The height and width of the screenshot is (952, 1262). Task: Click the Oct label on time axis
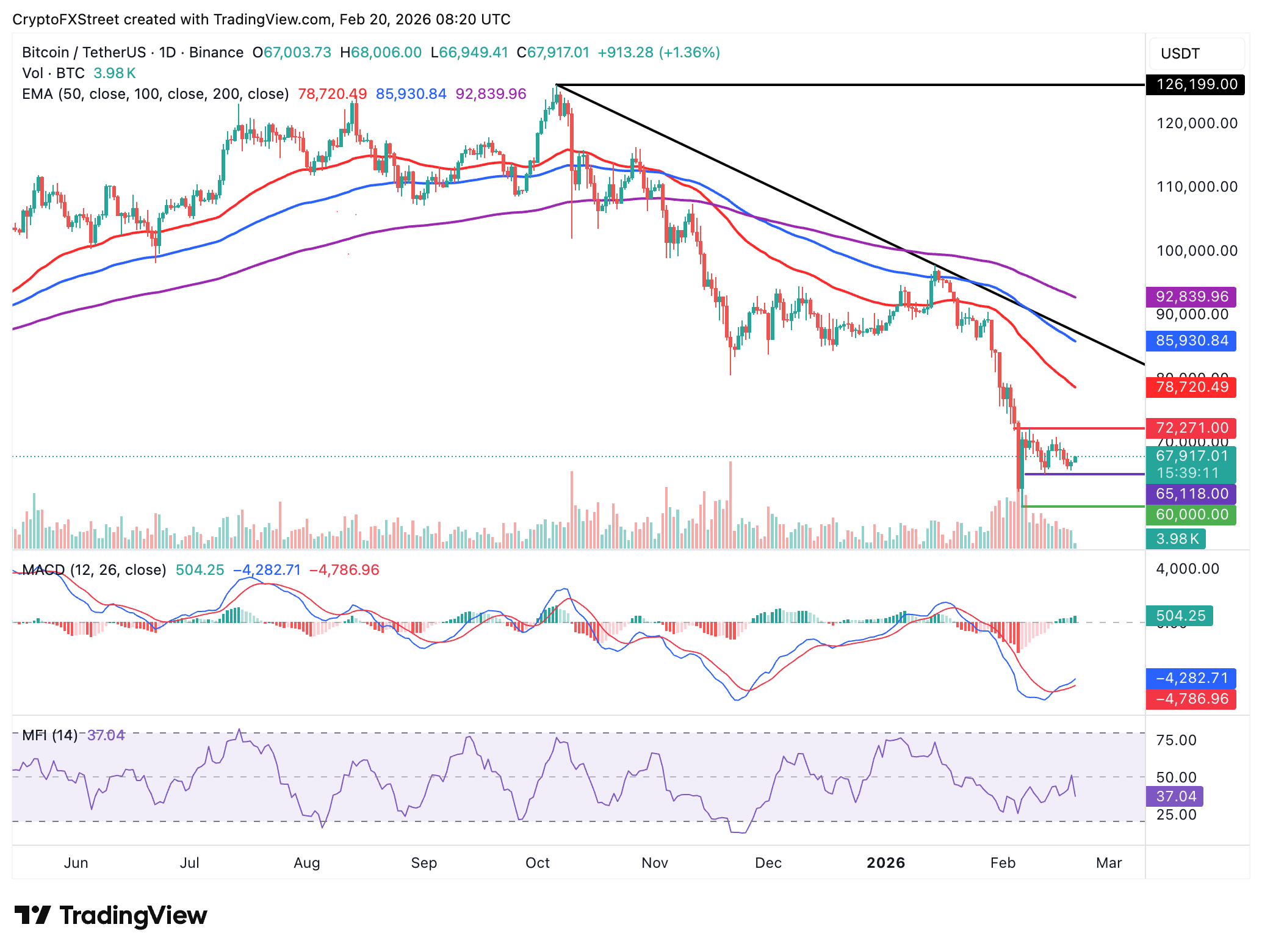(x=537, y=863)
